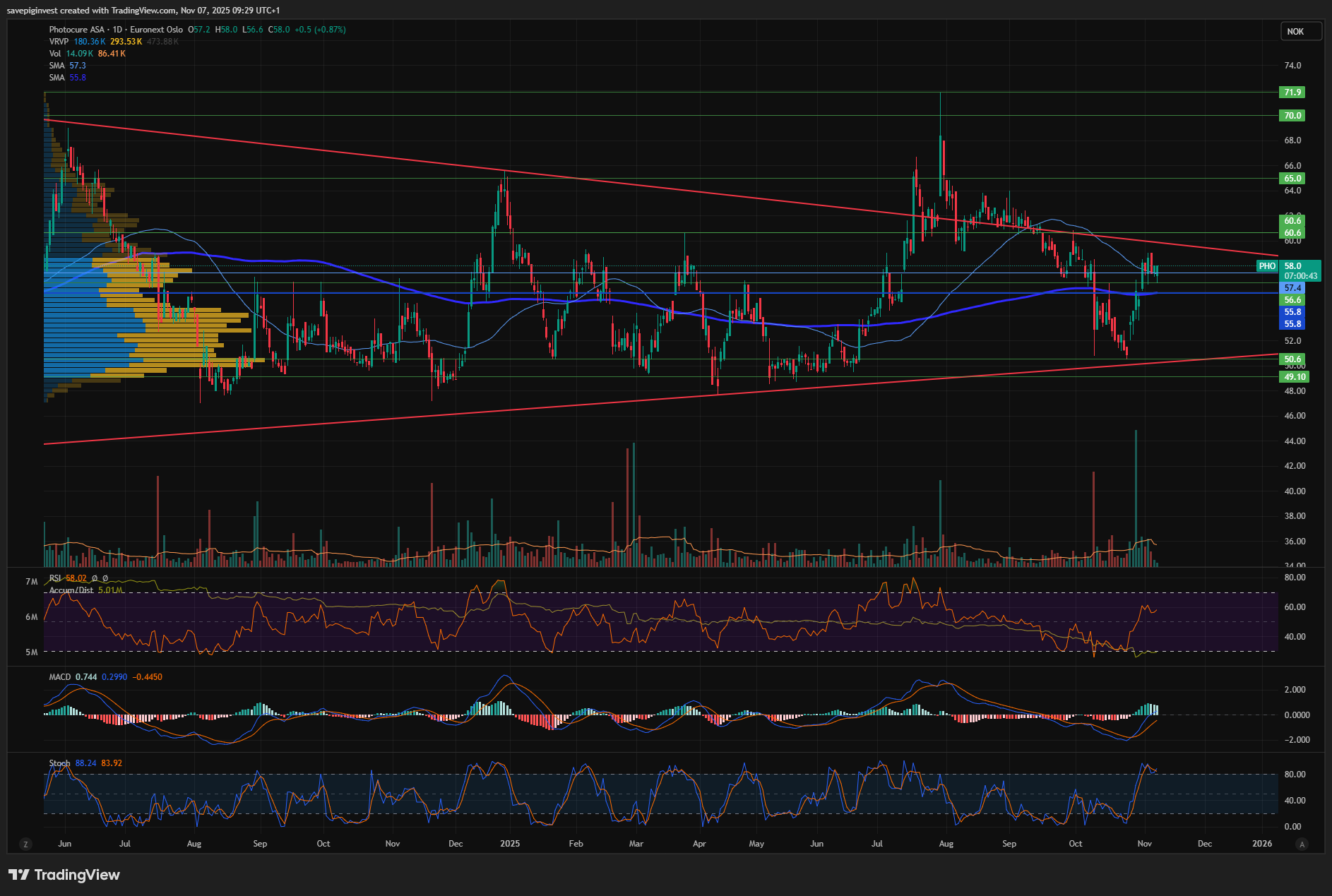Click the 65.0 green price label
The width and height of the screenshot is (1332, 896).
tap(1292, 179)
